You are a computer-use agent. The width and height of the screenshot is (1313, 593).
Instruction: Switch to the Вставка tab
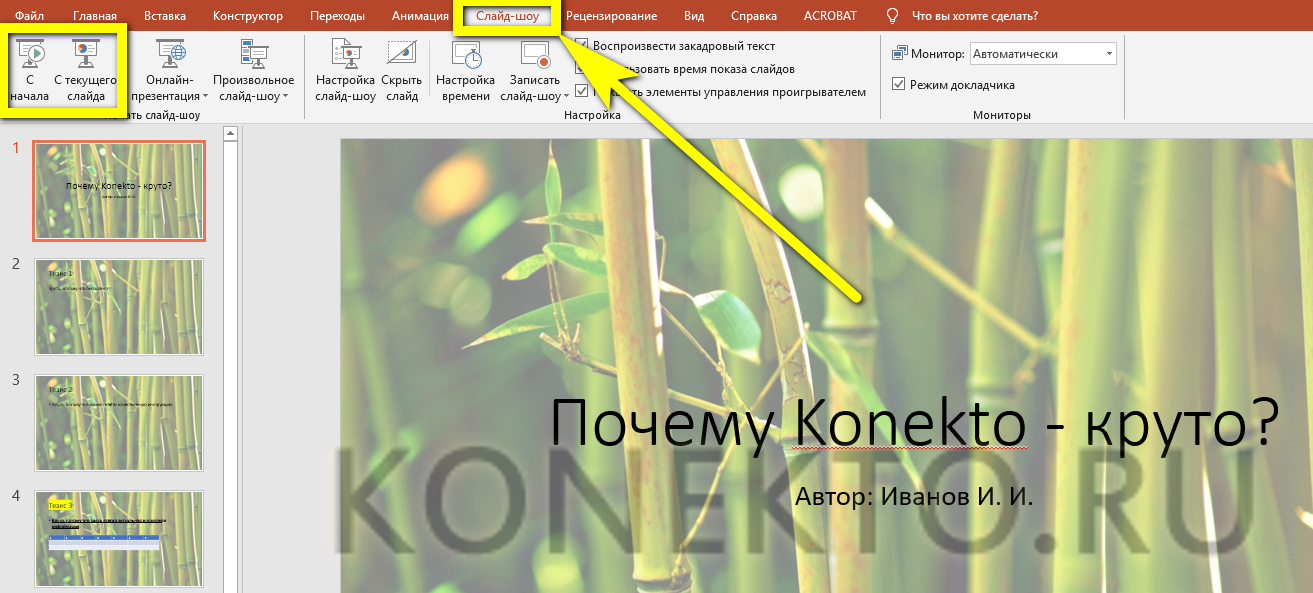tap(164, 16)
